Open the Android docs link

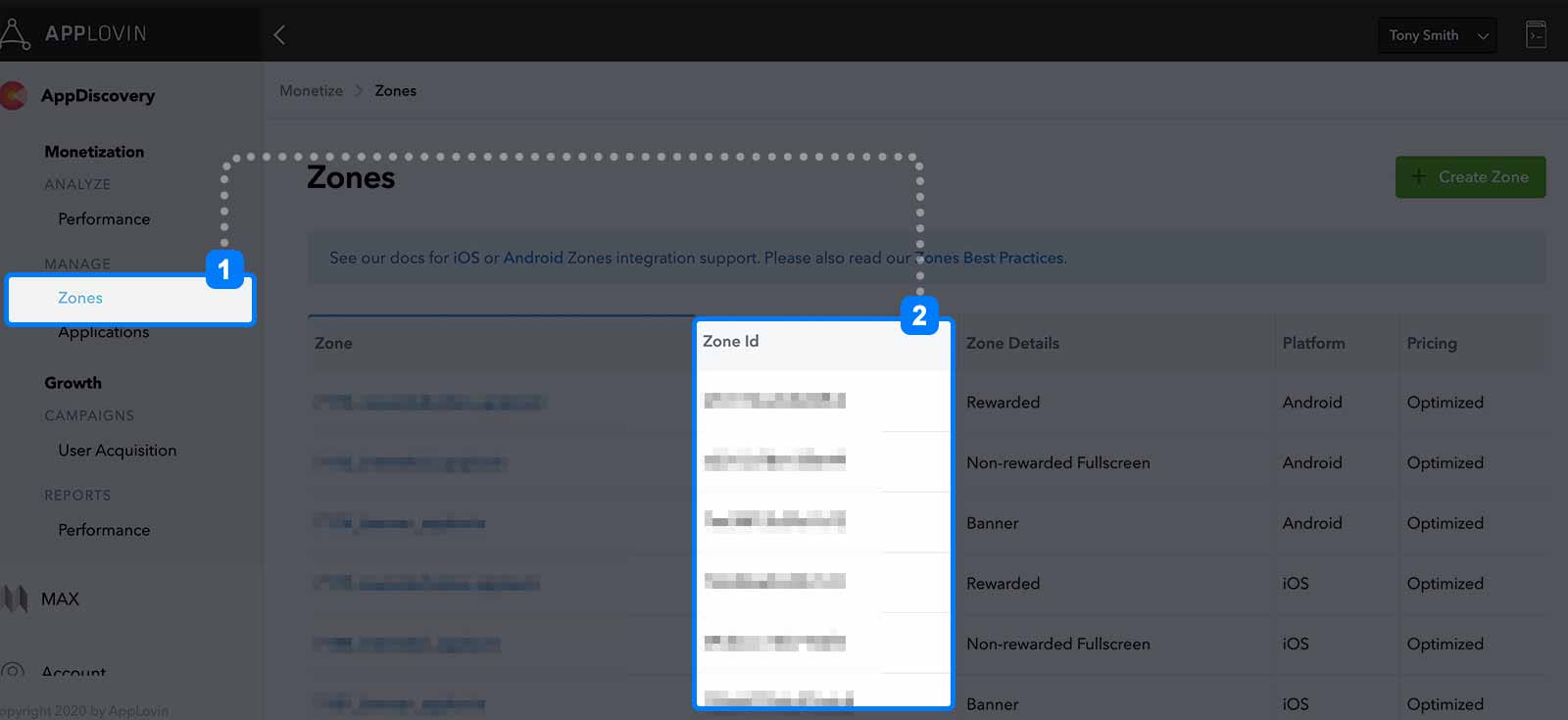tap(533, 258)
